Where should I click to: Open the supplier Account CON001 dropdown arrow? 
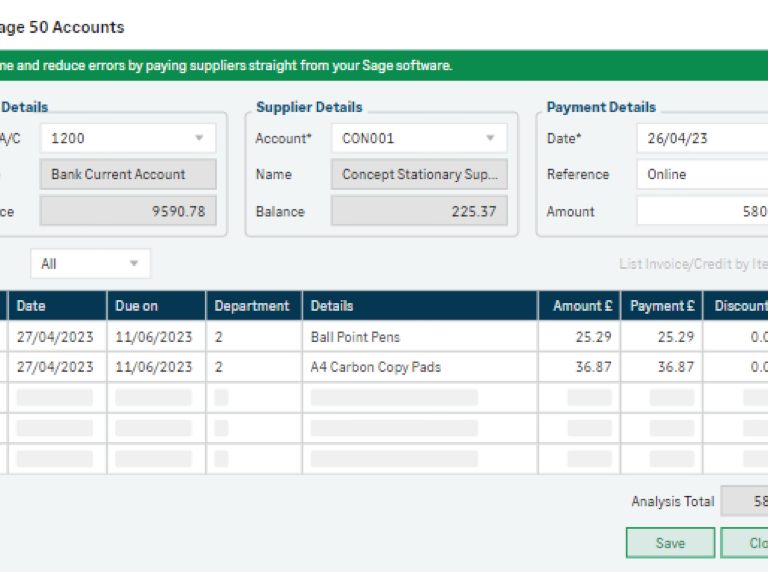[x=490, y=138]
